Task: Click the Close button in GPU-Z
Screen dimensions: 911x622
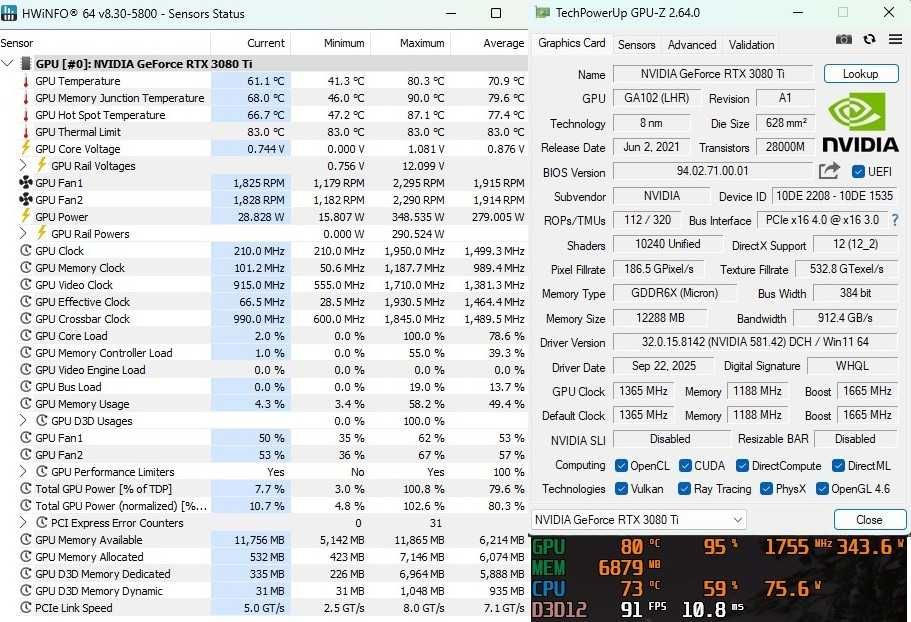Action: click(x=869, y=520)
